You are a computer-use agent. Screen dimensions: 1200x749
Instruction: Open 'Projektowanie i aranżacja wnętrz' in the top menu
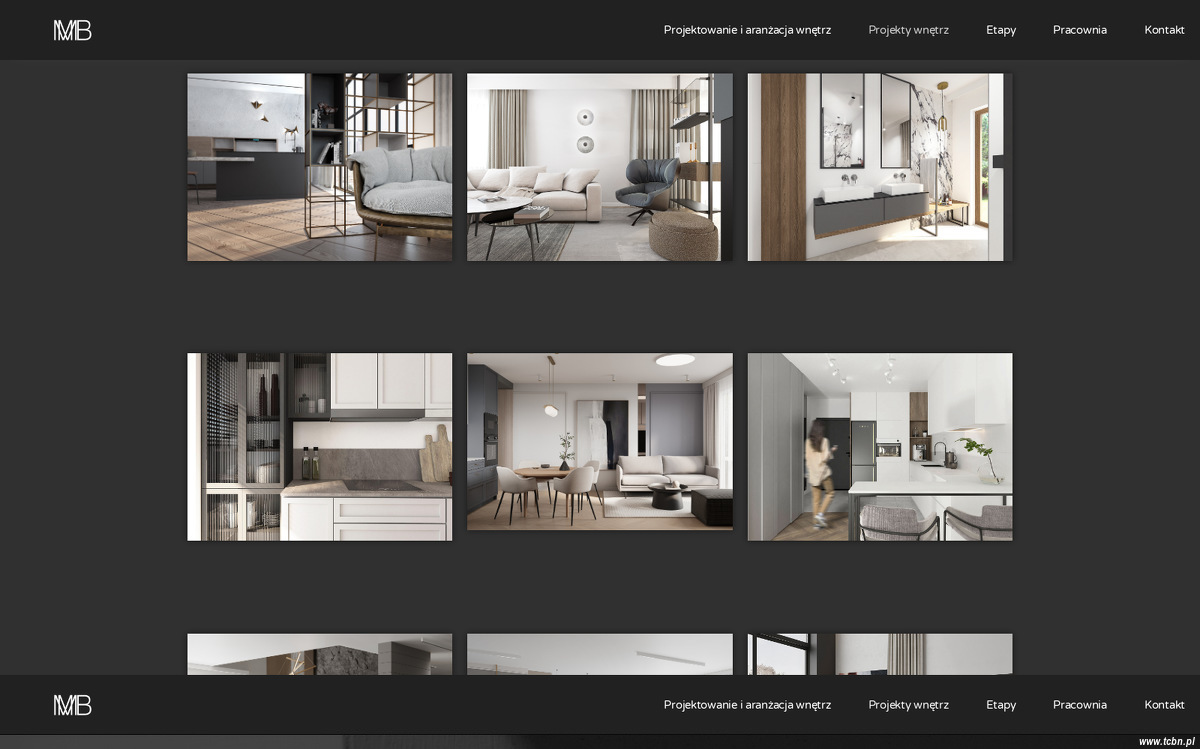[747, 30]
